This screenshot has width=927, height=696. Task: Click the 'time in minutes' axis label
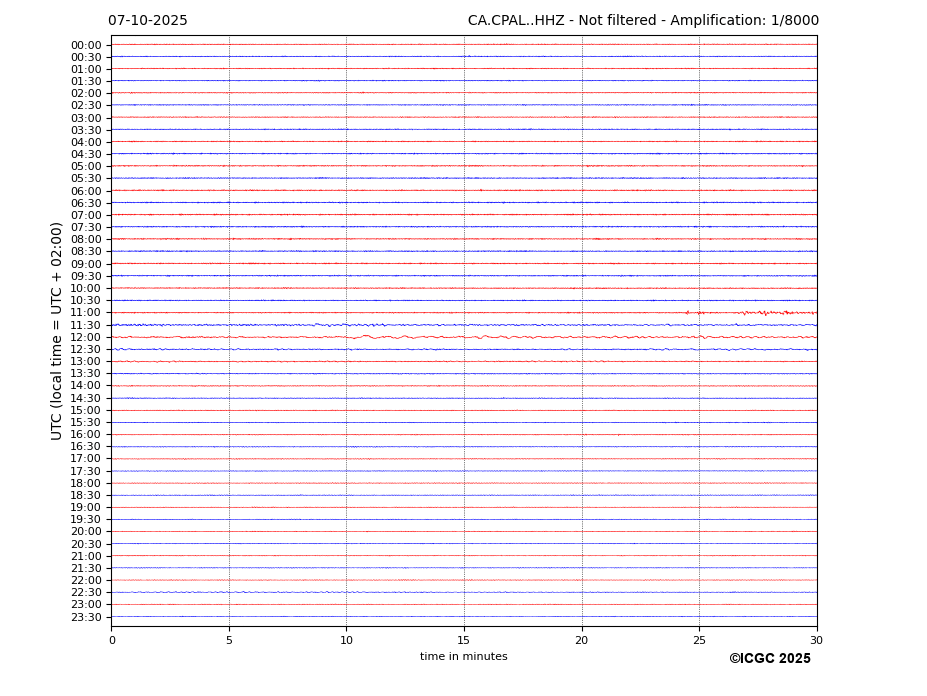click(463, 657)
